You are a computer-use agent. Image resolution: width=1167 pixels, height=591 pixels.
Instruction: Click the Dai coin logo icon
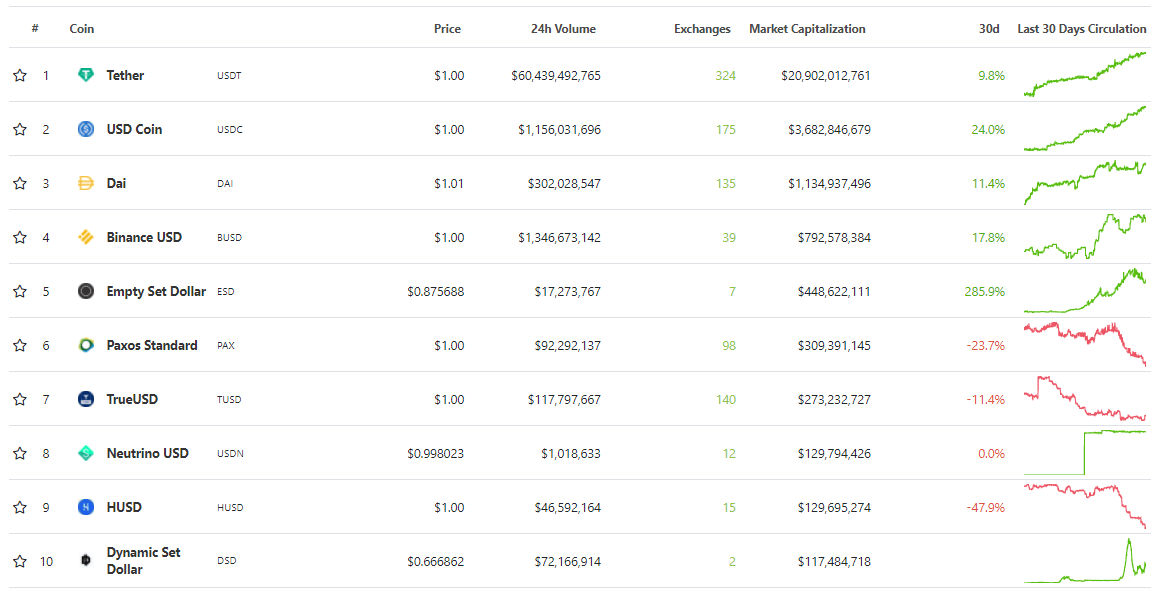(86, 183)
